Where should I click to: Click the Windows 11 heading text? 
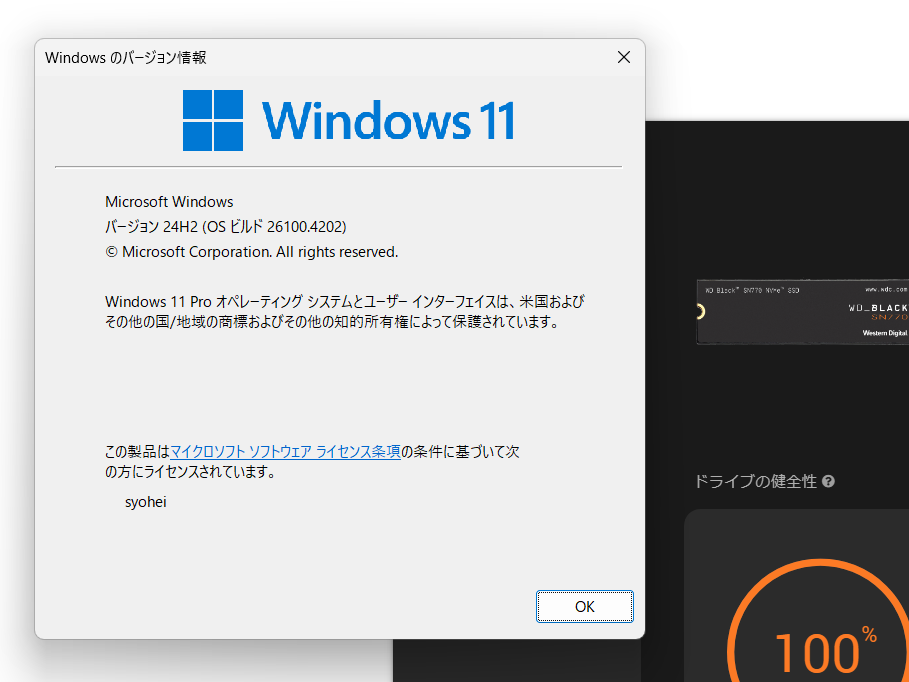pyautogui.click(x=389, y=121)
